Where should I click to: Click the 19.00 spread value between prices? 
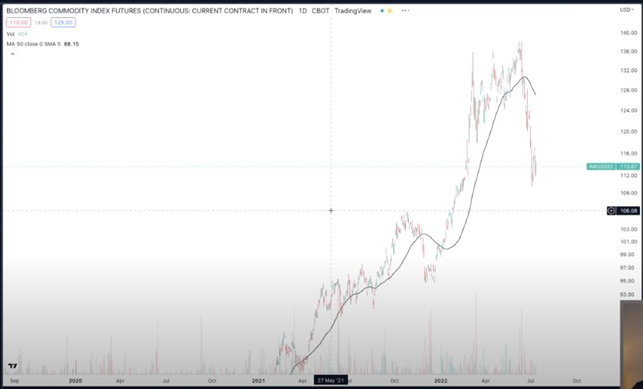[x=41, y=23]
